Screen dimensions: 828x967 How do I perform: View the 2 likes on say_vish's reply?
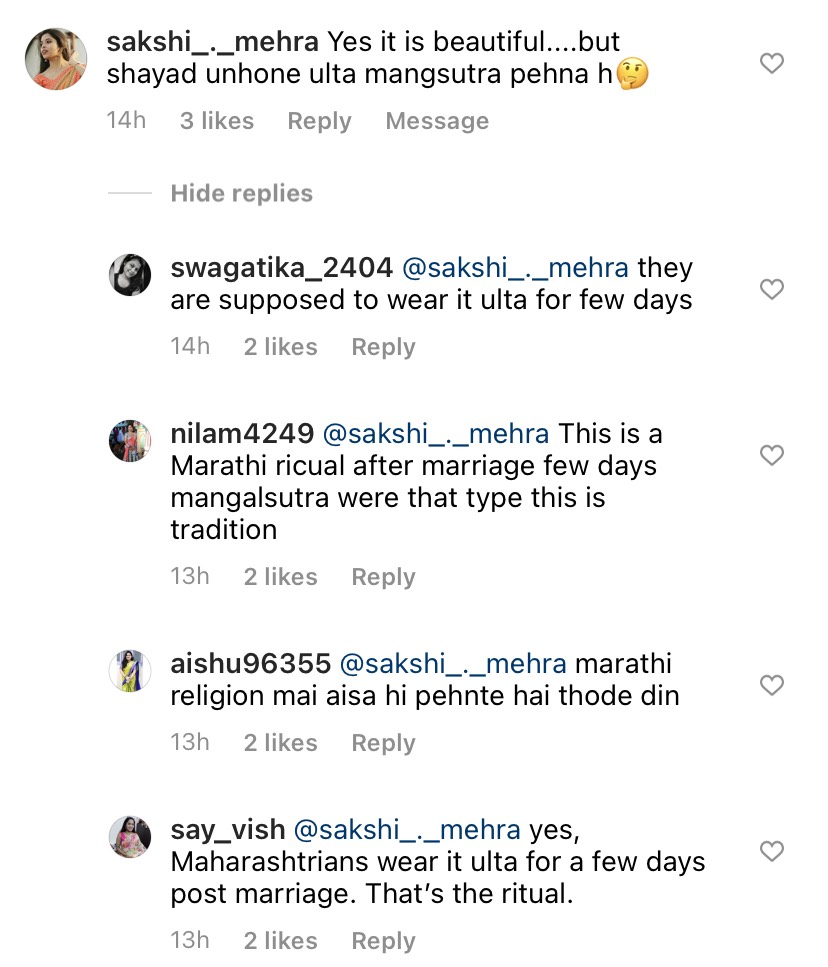(280, 940)
